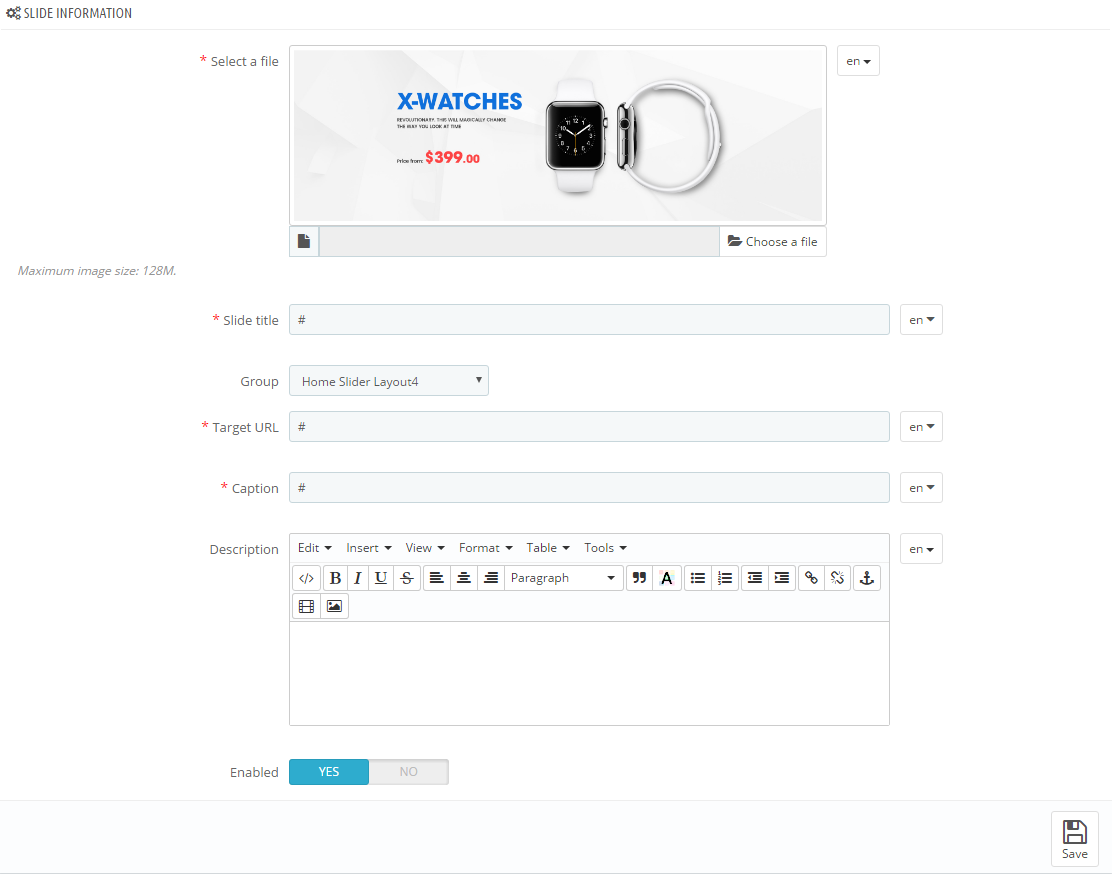The width and height of the screenshot is (1112, 874).
Task: Open the Table menu in editor
Action: point(548,548)
